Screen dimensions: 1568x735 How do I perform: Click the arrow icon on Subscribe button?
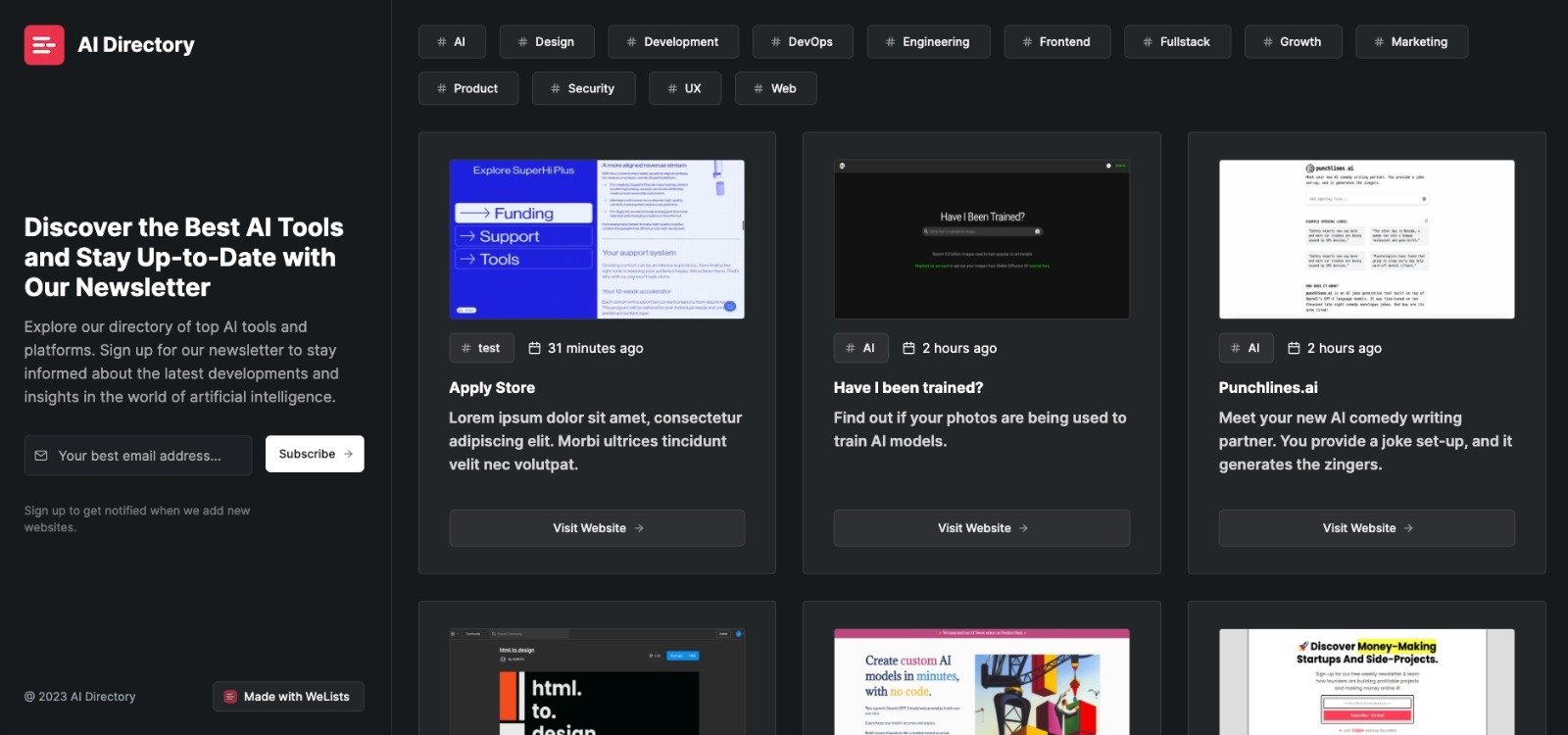(x=348, y=454)
